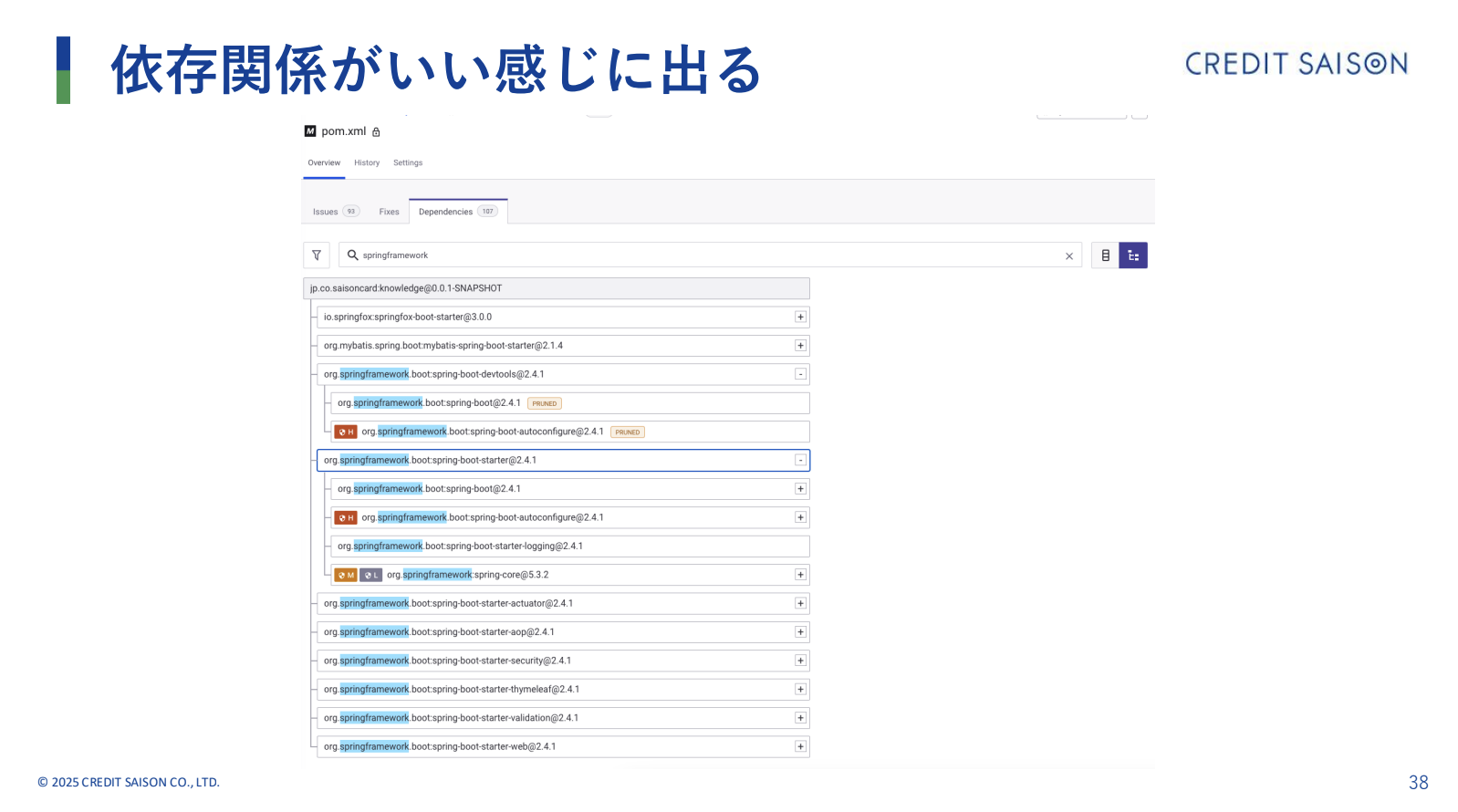Click the L severity badge on spring-core
1458x812 pixels.
coord(370,576)
